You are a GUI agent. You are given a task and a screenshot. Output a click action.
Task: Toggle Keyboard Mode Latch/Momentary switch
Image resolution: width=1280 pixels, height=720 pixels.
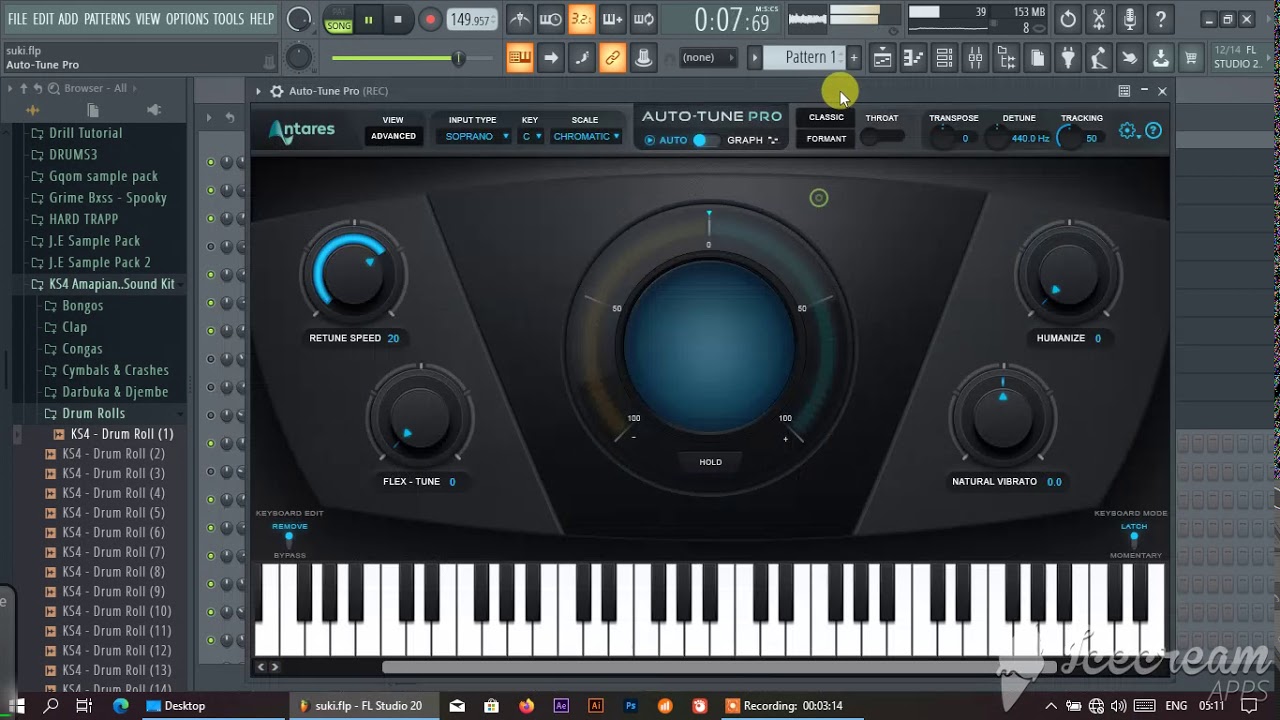[x=1134, y=541]
